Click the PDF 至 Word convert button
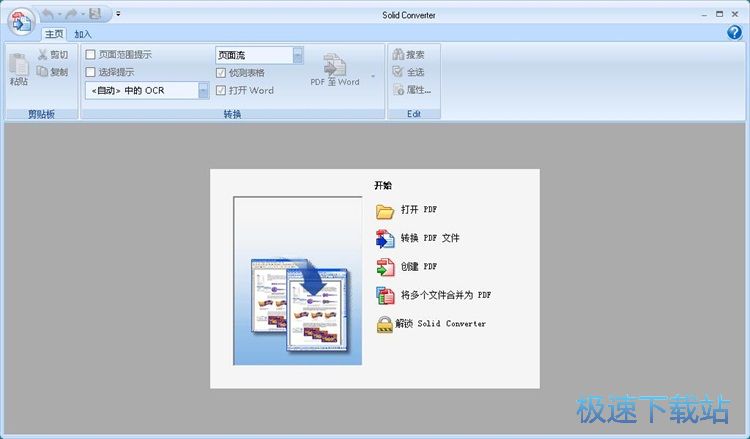 tap(335, 70)
